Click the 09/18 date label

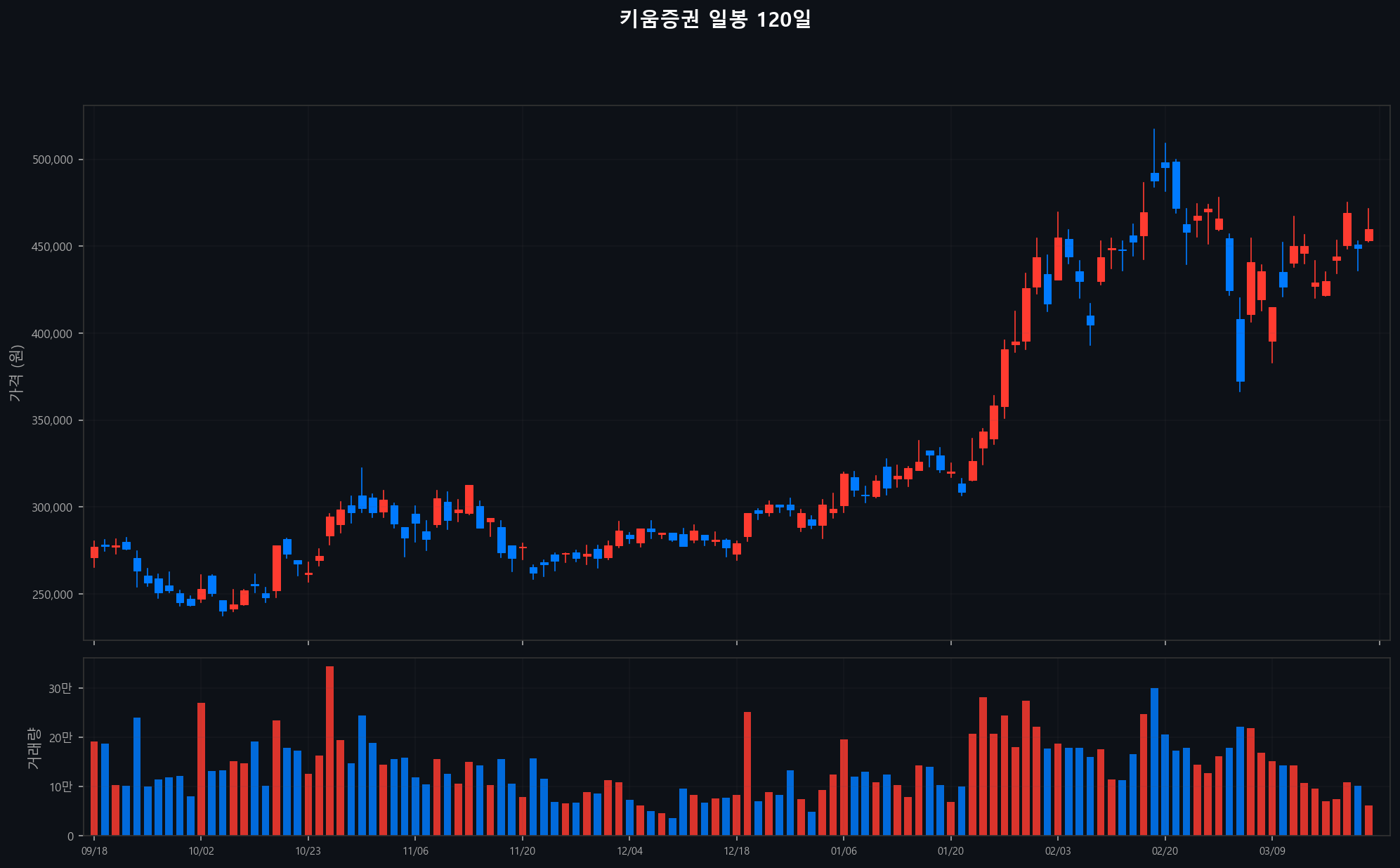tap(94, 851)
